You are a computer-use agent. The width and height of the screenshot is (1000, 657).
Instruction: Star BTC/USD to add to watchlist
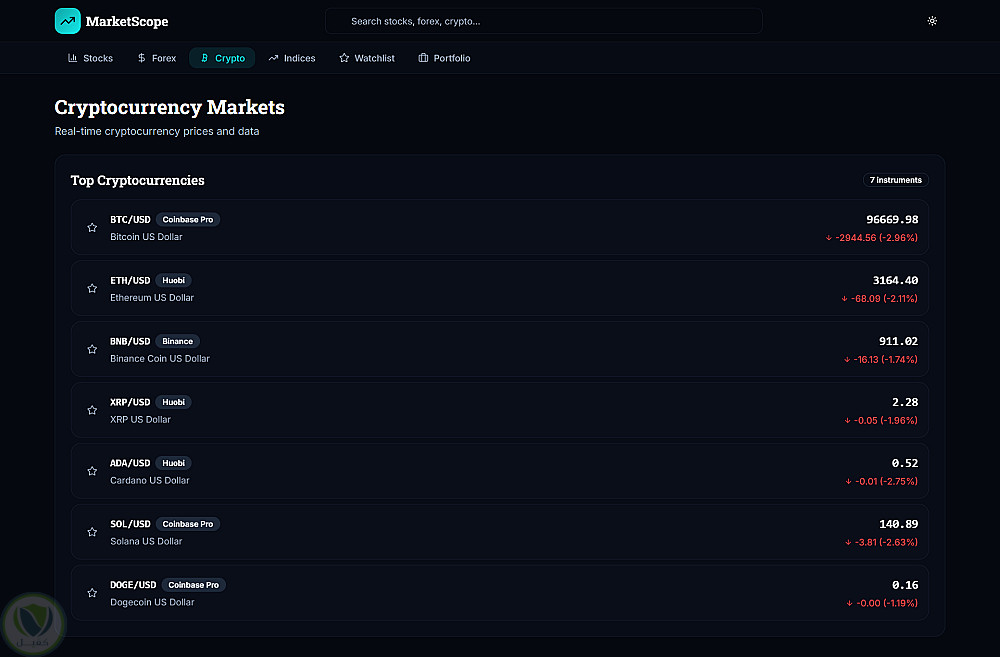tap(92, 228)
